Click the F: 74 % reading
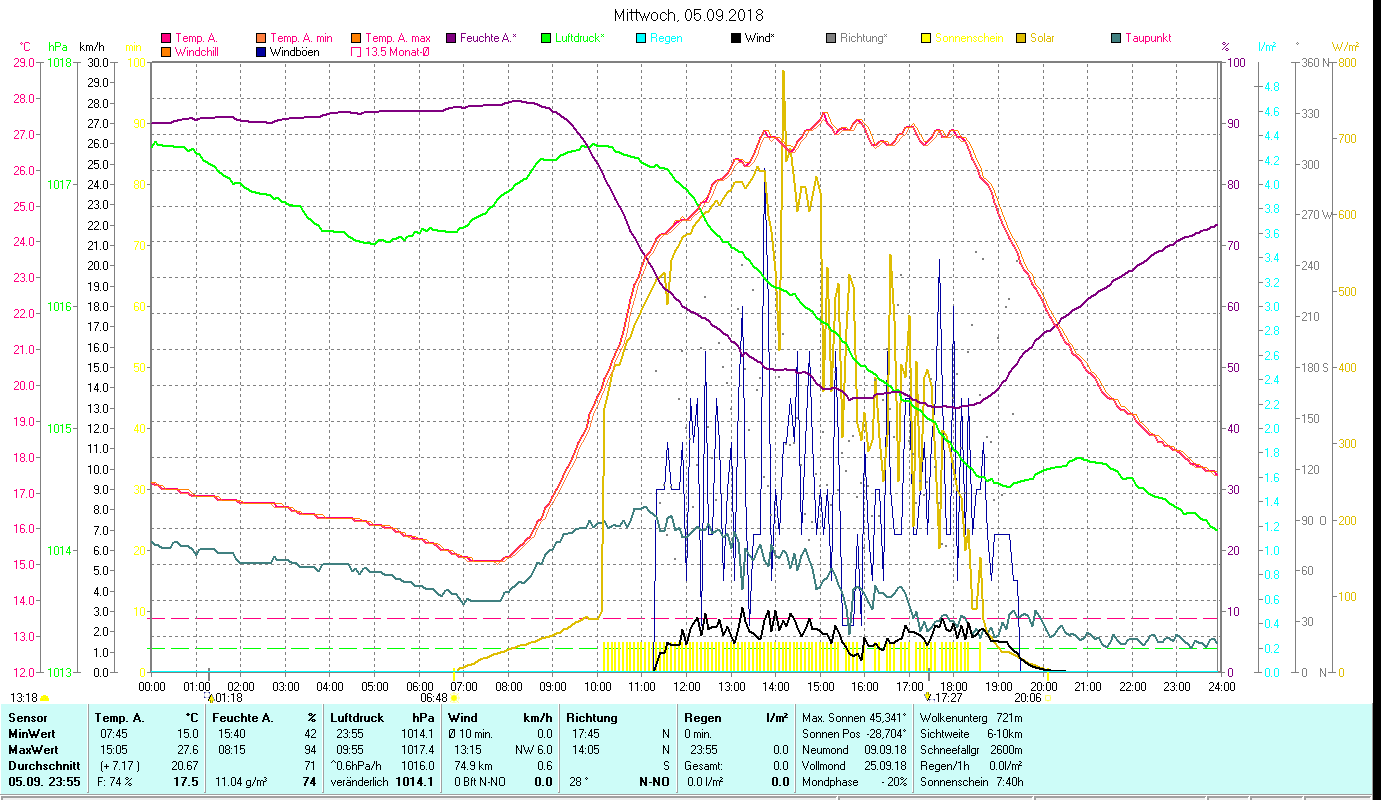 (x=115, y=782)
